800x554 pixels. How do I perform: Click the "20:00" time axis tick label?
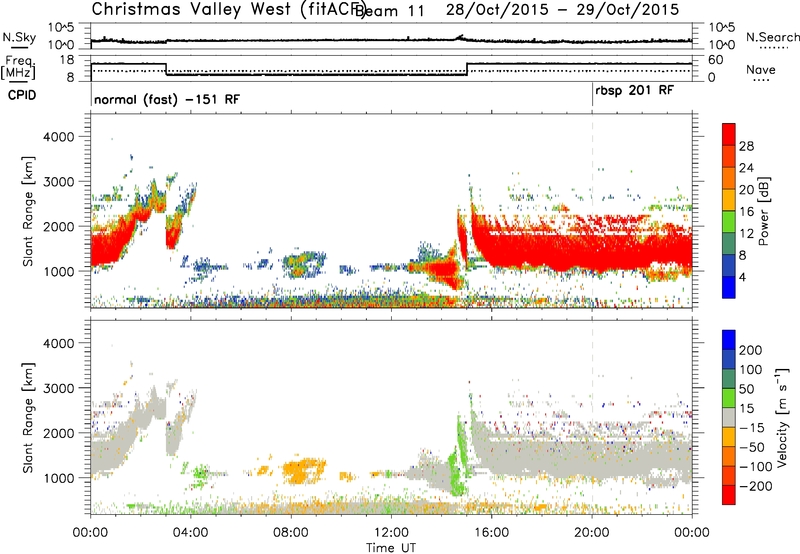coord(592,533)
